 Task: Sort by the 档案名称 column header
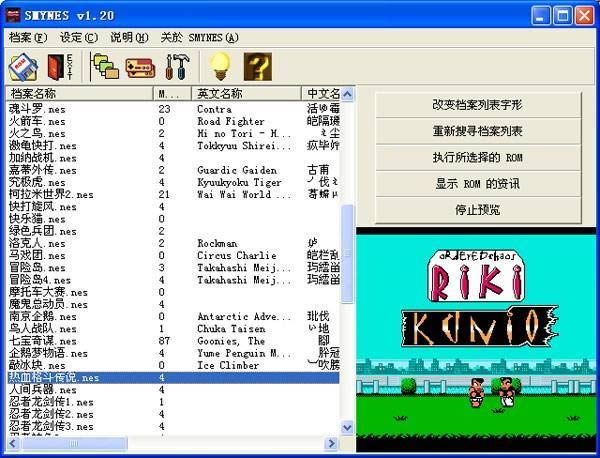[79, 93]
